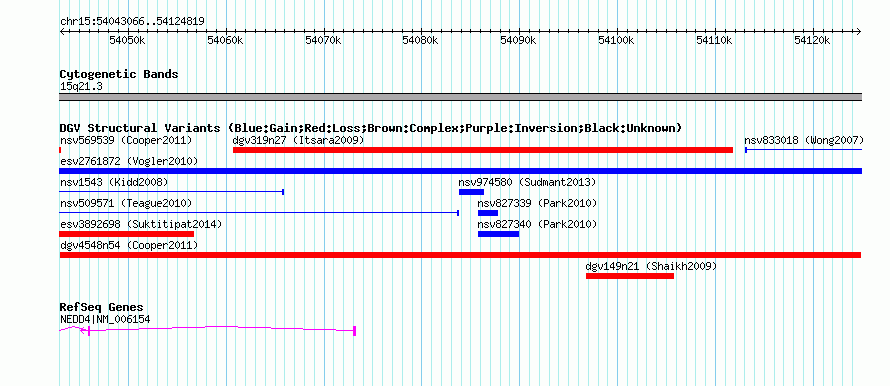
Task: Click the 54090k ruler tick label
Action: 518,40
